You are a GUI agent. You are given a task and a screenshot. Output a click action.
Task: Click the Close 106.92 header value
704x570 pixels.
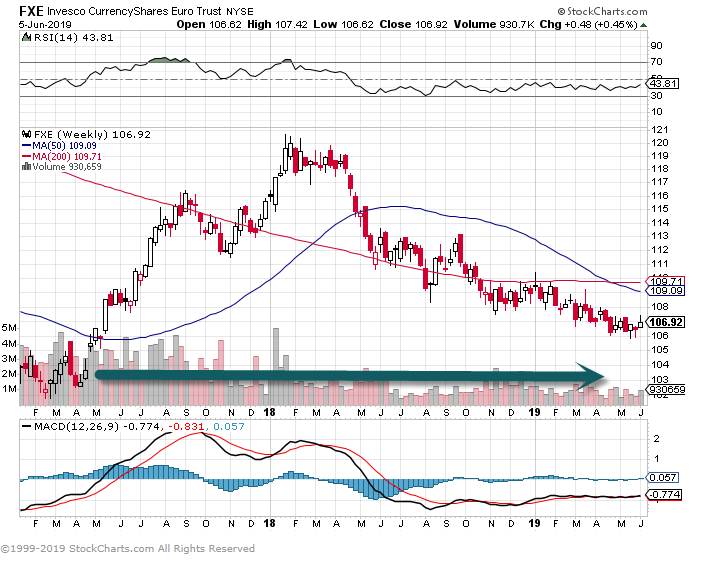pos(413,24)
